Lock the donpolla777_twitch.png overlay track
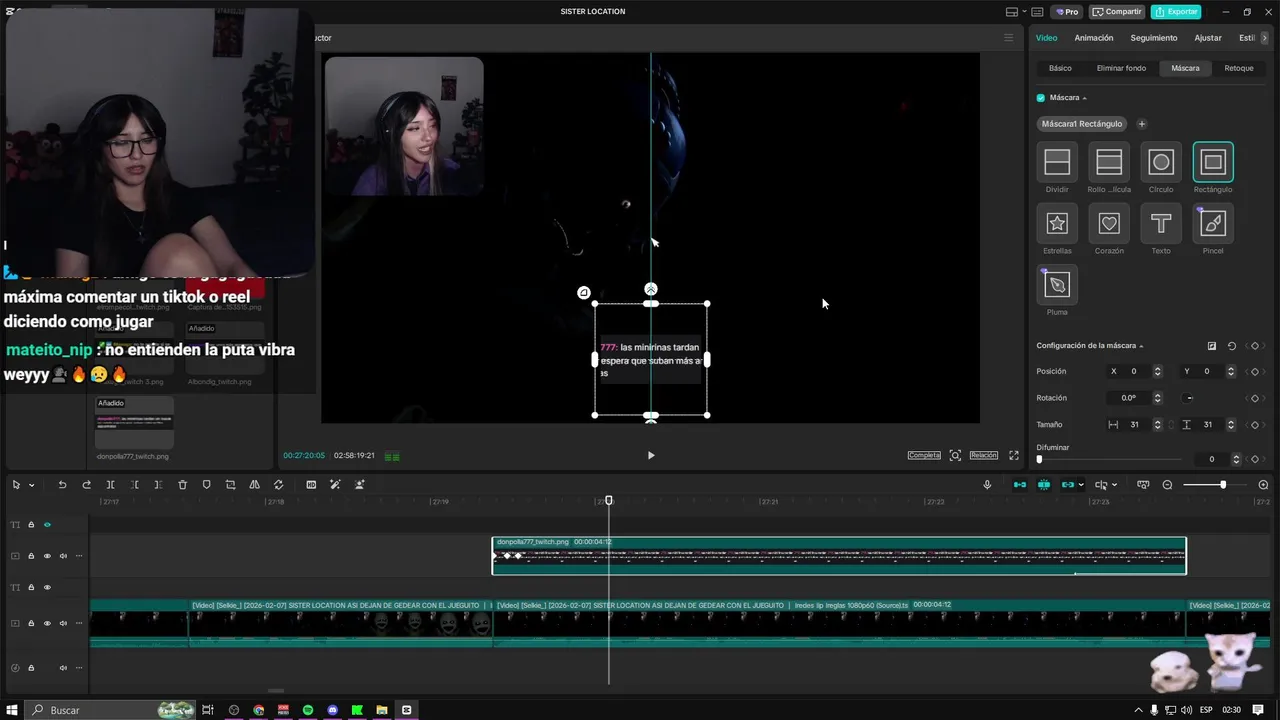Screen dimensions: 1280x720 tap(31, 556)
